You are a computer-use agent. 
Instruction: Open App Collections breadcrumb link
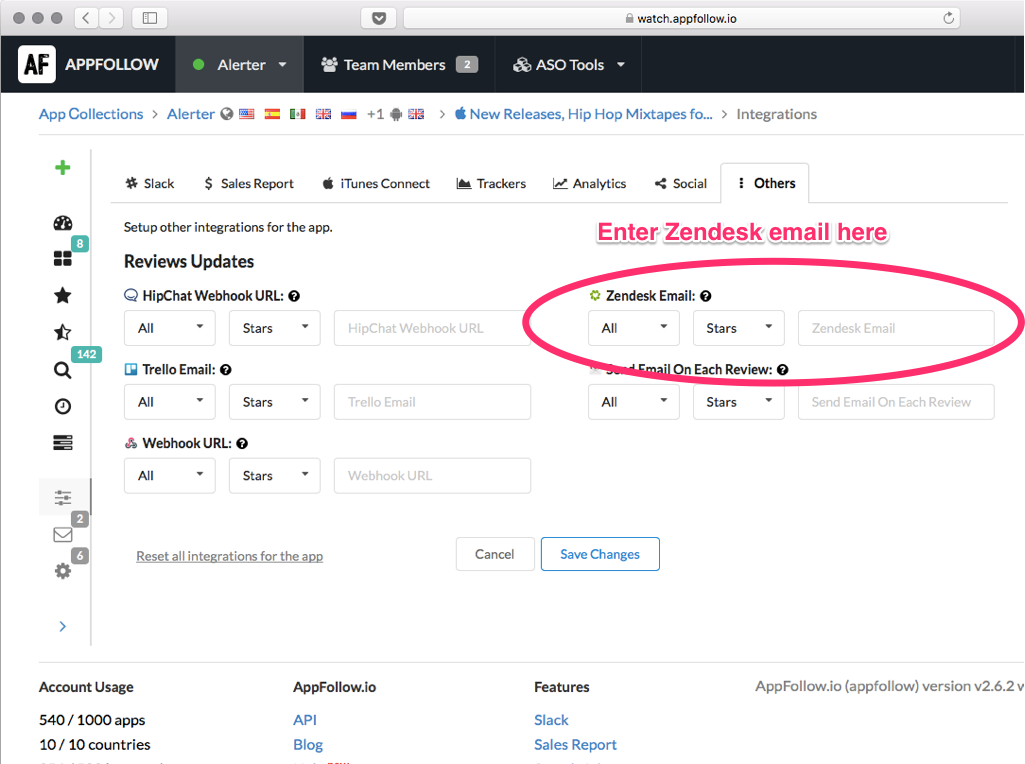91,114
